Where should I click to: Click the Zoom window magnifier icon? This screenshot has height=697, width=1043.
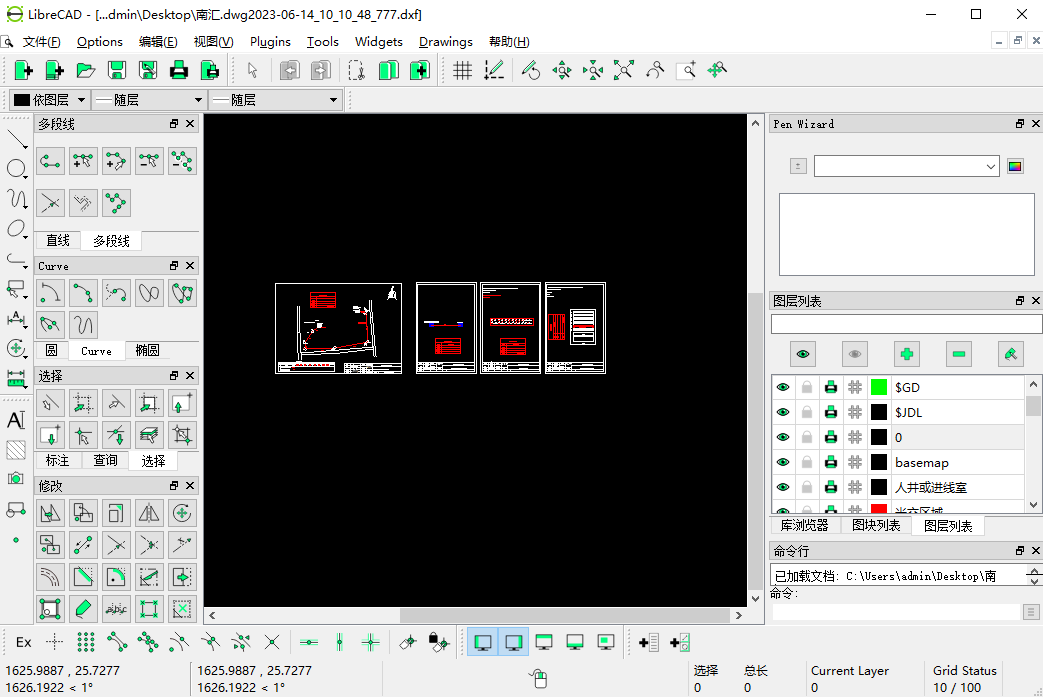pos(686,70)
